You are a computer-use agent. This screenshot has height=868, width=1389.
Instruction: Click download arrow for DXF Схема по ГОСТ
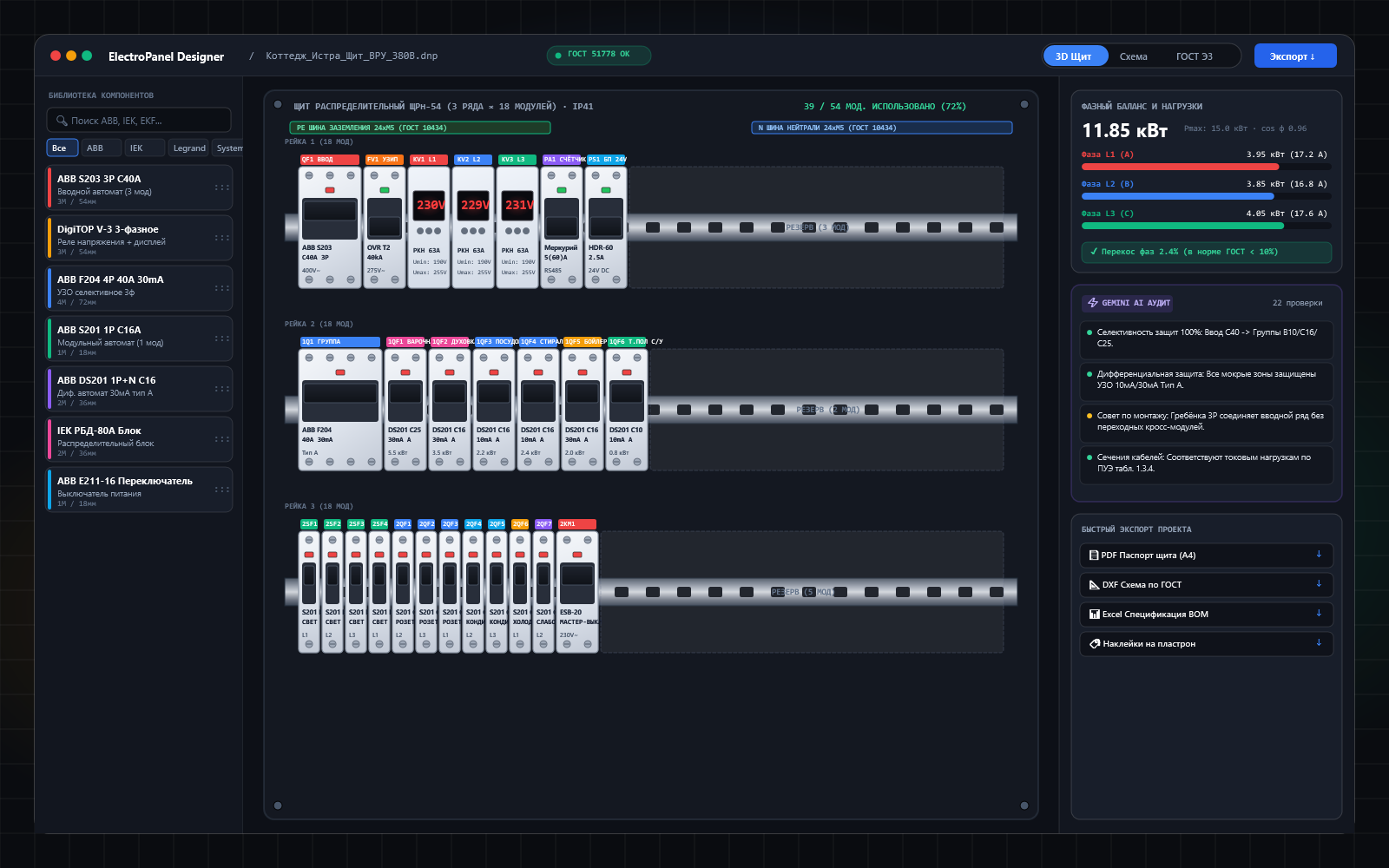(x=1319, y=584)
